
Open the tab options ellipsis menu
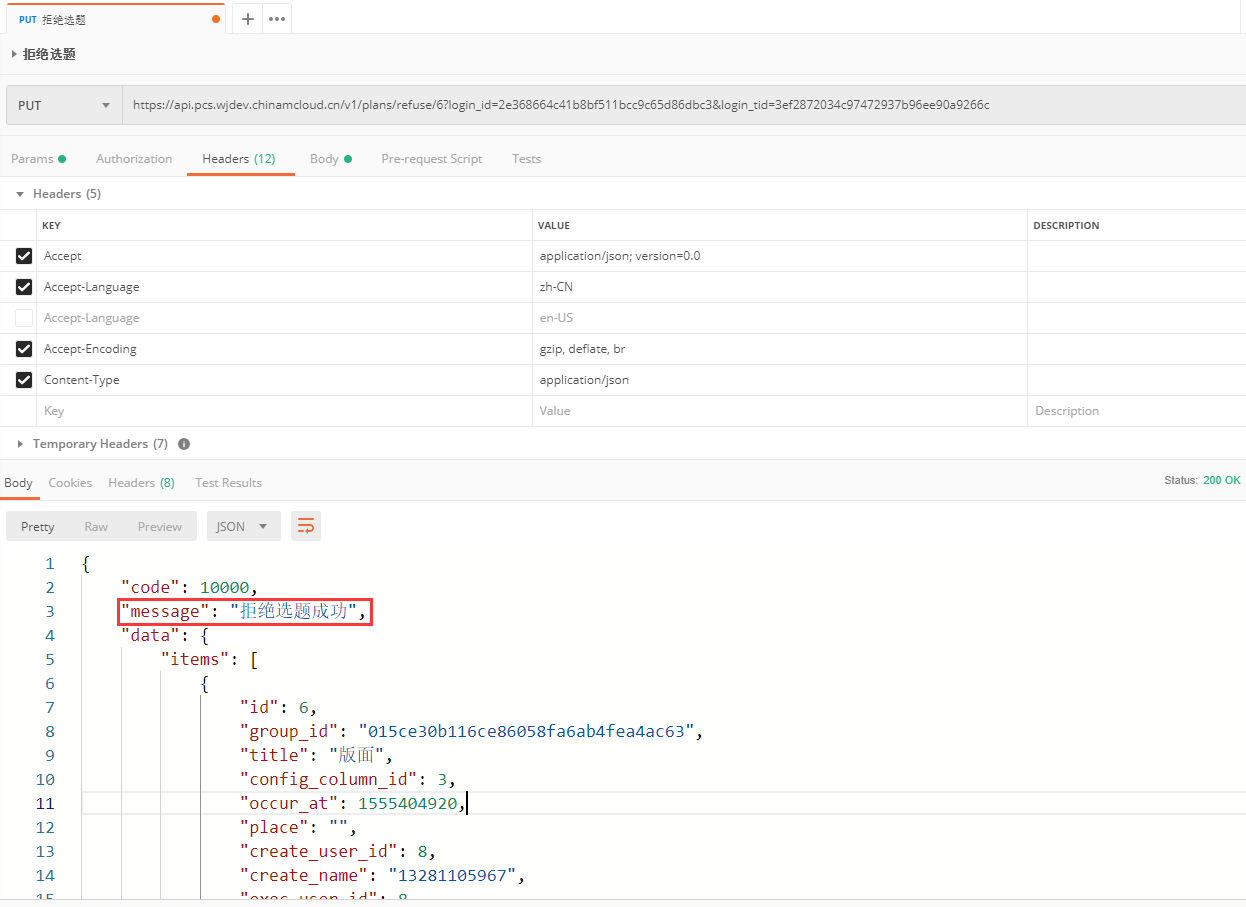pyautogui.click(x=277, y=19)
